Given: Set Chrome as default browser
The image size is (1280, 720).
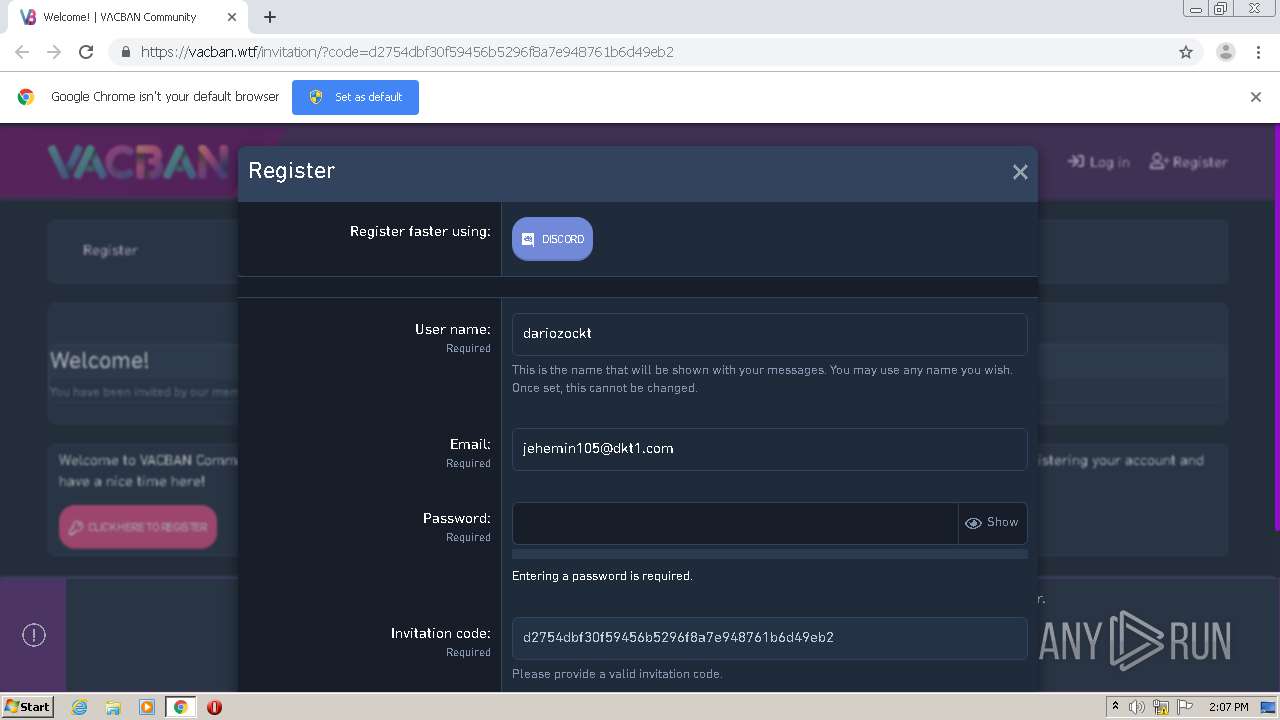Looking at the screenshot, I should coord(355,97).
